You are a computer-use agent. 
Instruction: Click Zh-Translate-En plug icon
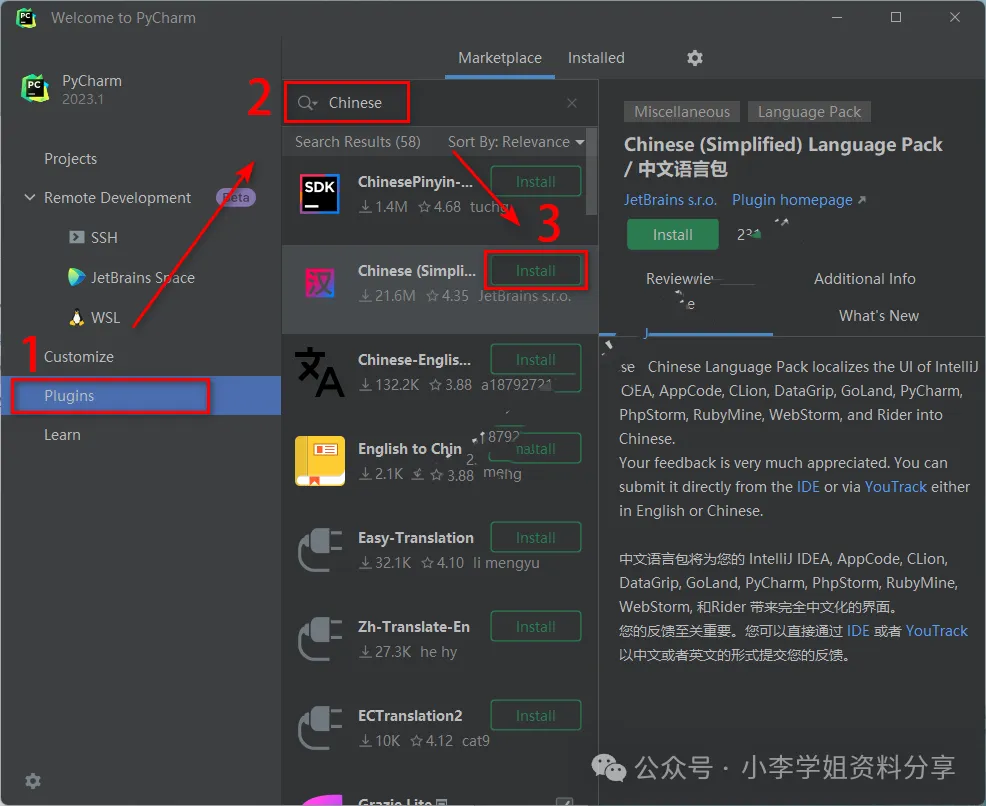pos(319,639)
